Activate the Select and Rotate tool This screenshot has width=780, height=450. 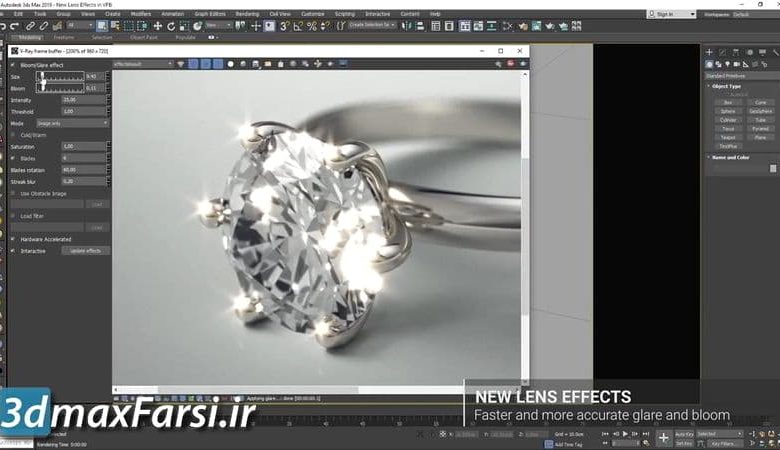click(x=171, y=26)
